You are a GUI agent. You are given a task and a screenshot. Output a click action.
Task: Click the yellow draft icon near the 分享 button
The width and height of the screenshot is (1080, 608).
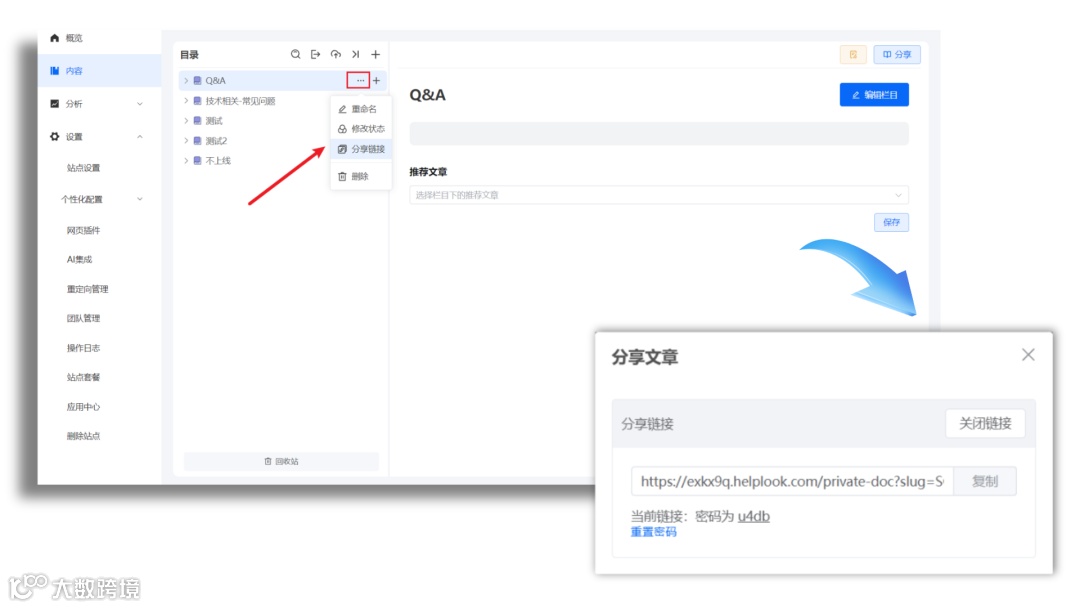tap(852, 55)
